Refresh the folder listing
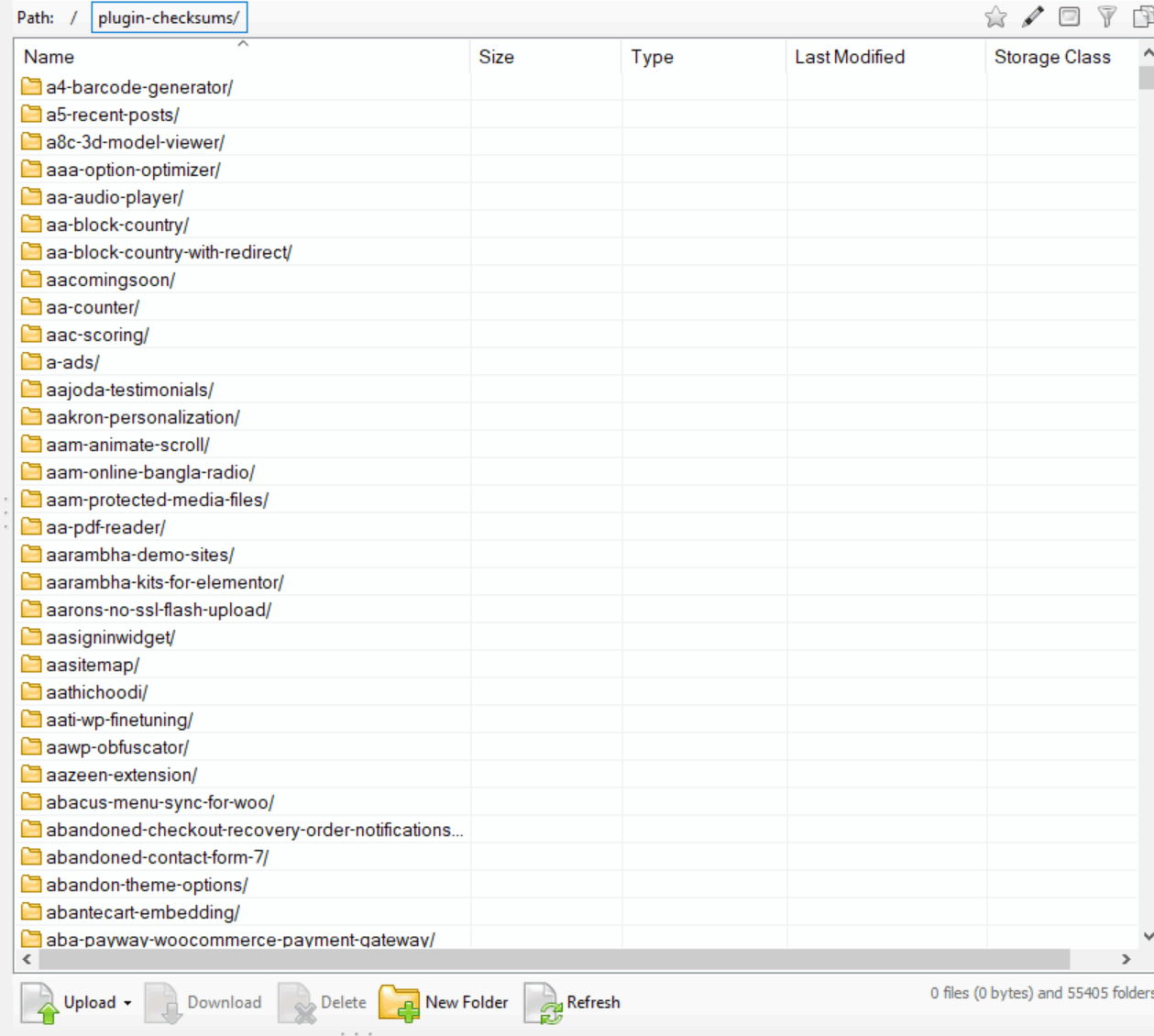The image size is (1154, 1036). pyautogui.click(x=572, y=1002)
